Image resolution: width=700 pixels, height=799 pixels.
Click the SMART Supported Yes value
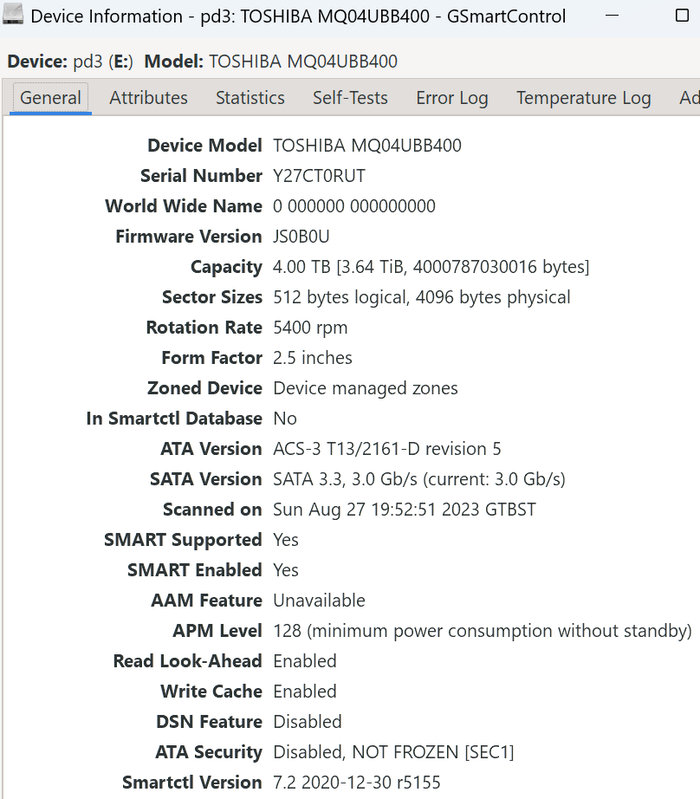point(286,540)
